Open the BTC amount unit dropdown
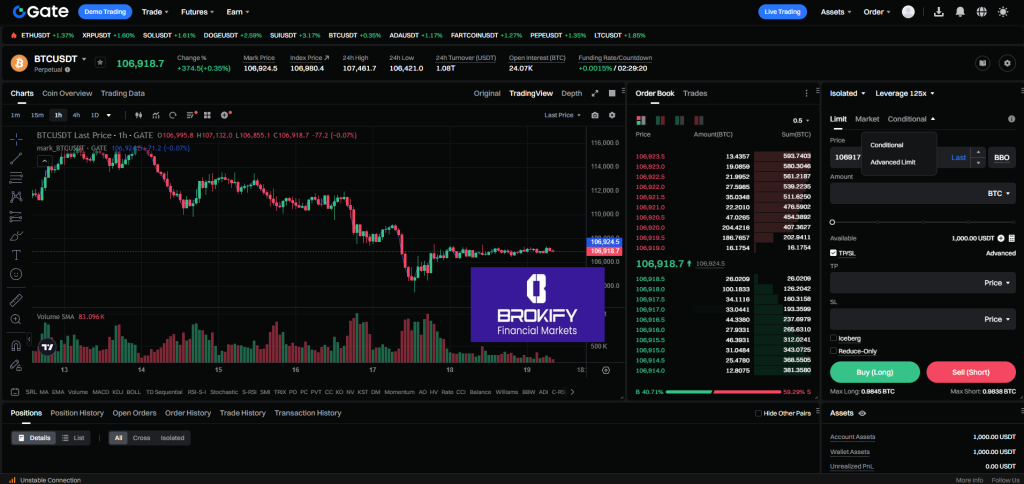 (x=999, y=194)
